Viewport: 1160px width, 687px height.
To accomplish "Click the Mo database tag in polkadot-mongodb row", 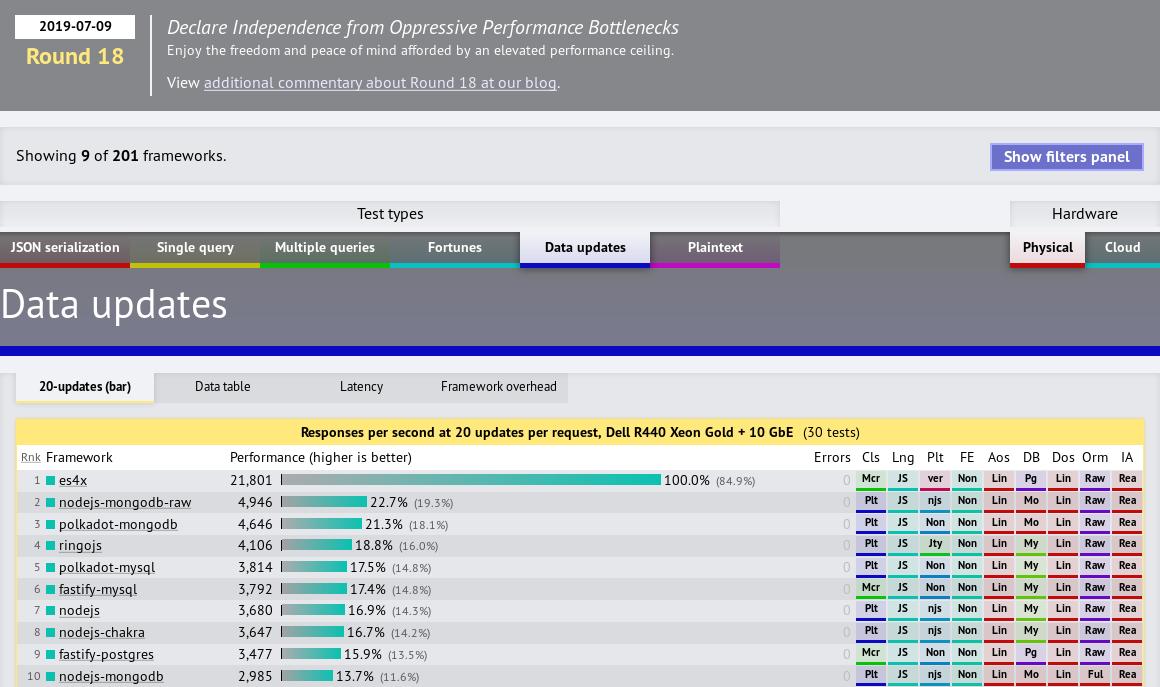I will coord(1031,523).
